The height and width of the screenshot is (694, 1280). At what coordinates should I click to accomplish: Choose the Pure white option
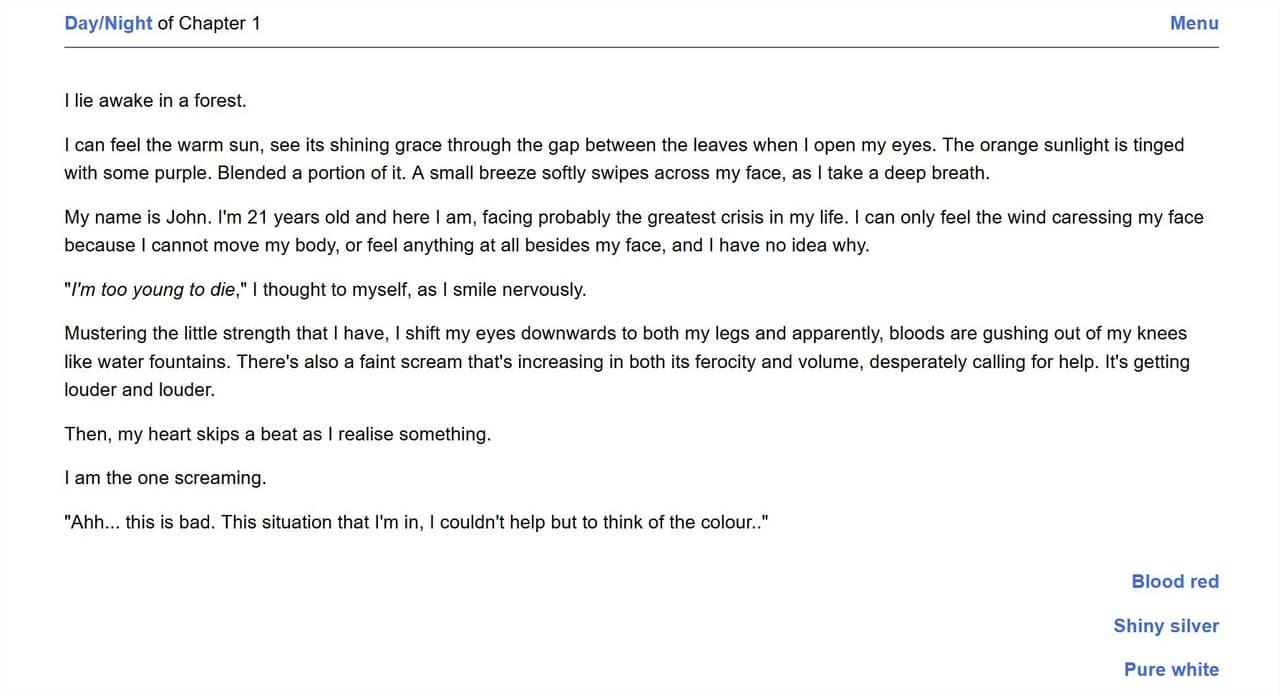[1171, 669]
